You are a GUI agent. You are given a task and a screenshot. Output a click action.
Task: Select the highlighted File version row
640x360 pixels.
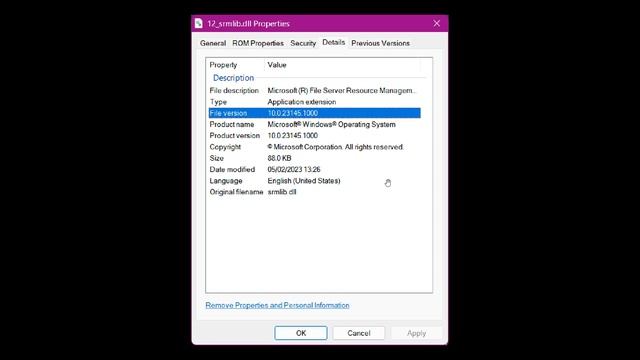click(x=314, y=113)
